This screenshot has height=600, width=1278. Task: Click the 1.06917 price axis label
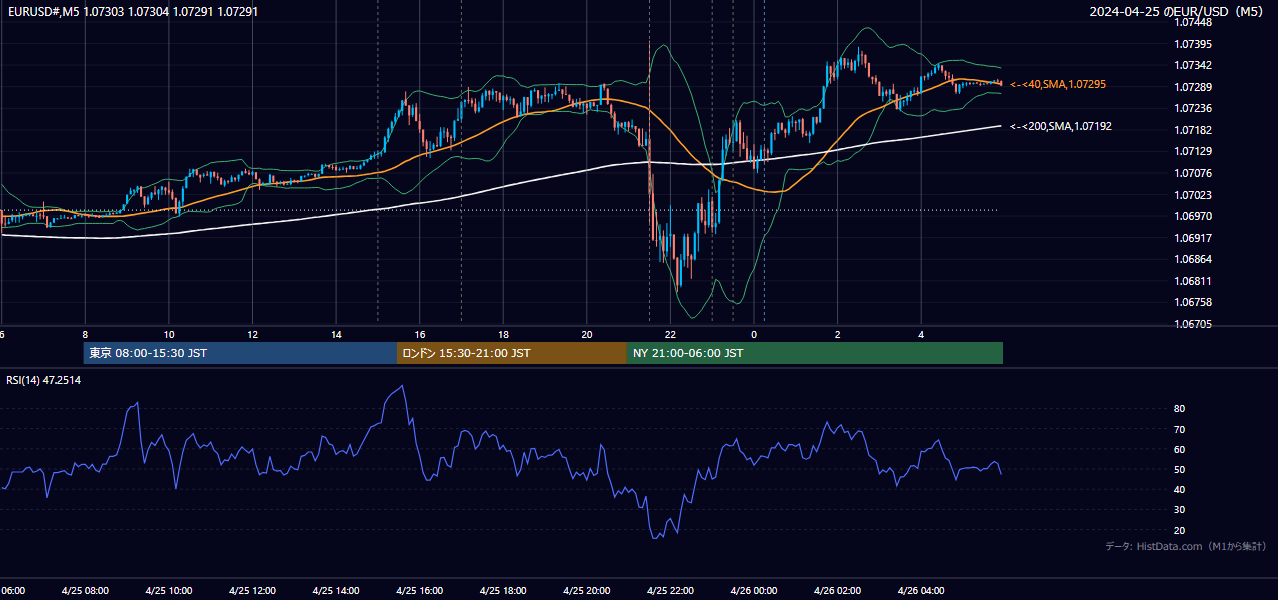tap(1192, 238)
